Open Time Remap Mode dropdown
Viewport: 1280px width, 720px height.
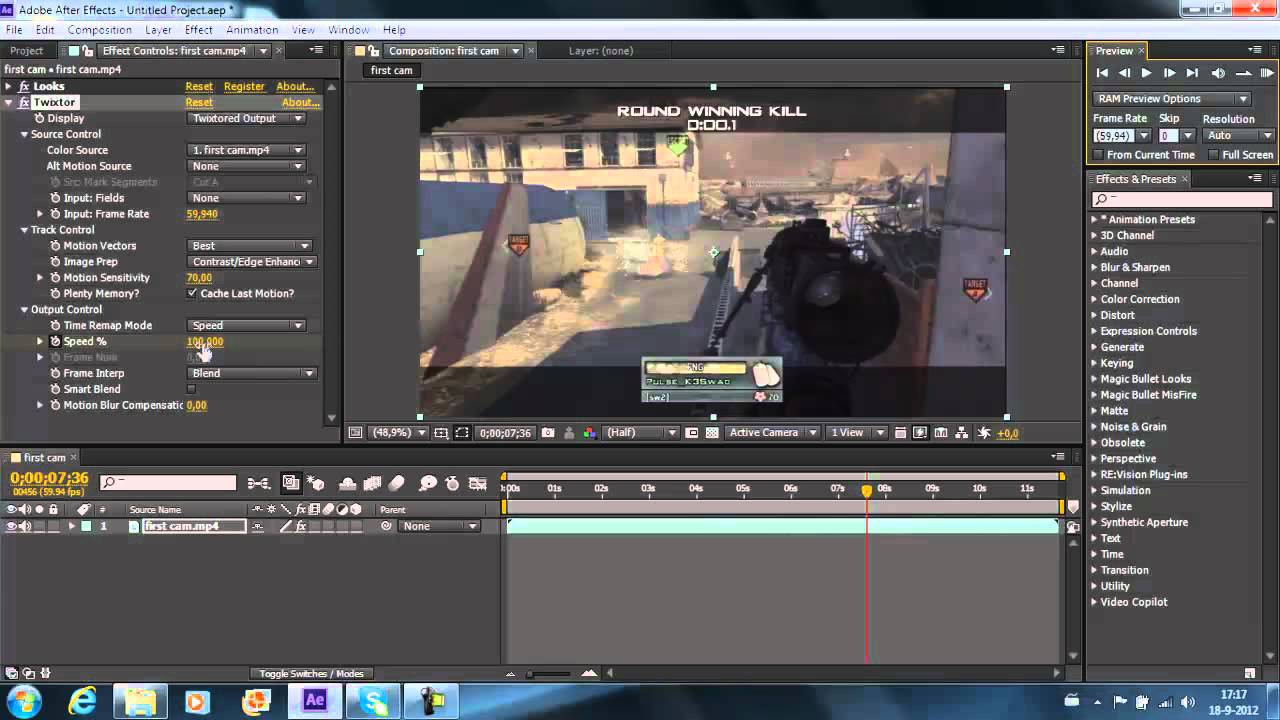[x=246, y=326]
